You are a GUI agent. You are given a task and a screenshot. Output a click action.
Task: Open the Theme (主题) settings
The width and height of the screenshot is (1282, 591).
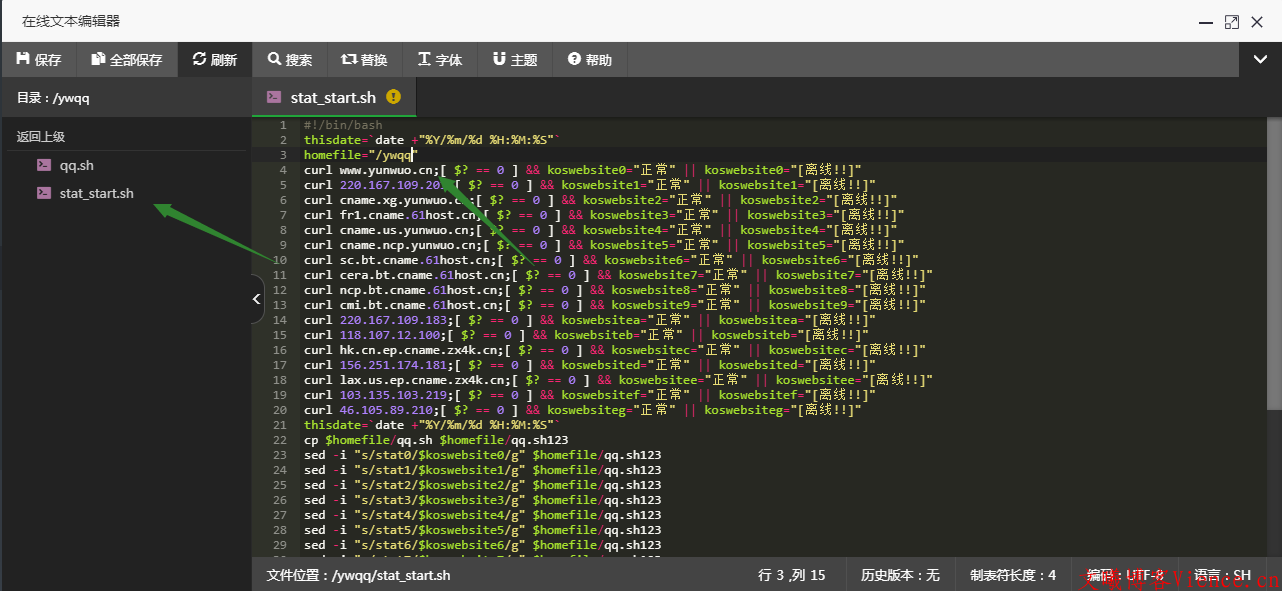pos(514,60)
